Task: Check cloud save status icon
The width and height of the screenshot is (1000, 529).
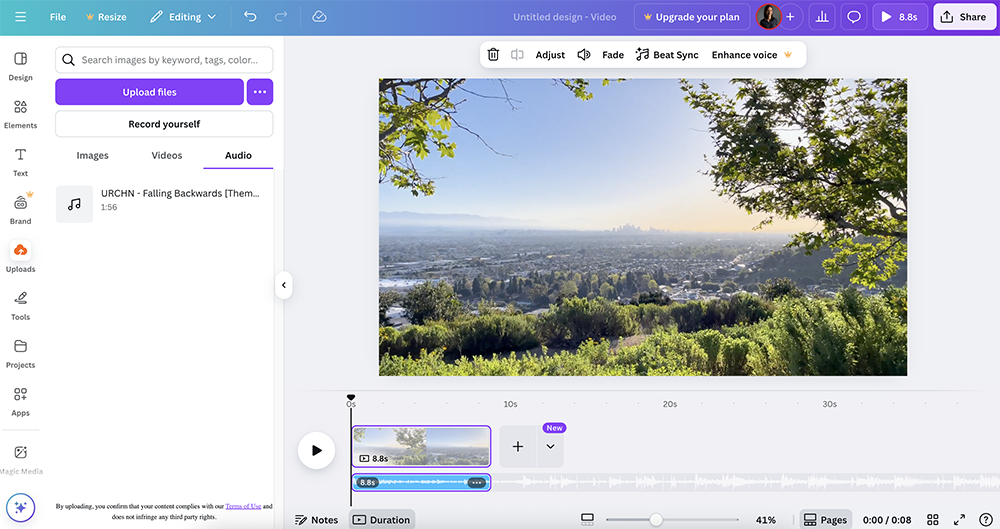Action: pyautogui.click(x=320, y=17)
